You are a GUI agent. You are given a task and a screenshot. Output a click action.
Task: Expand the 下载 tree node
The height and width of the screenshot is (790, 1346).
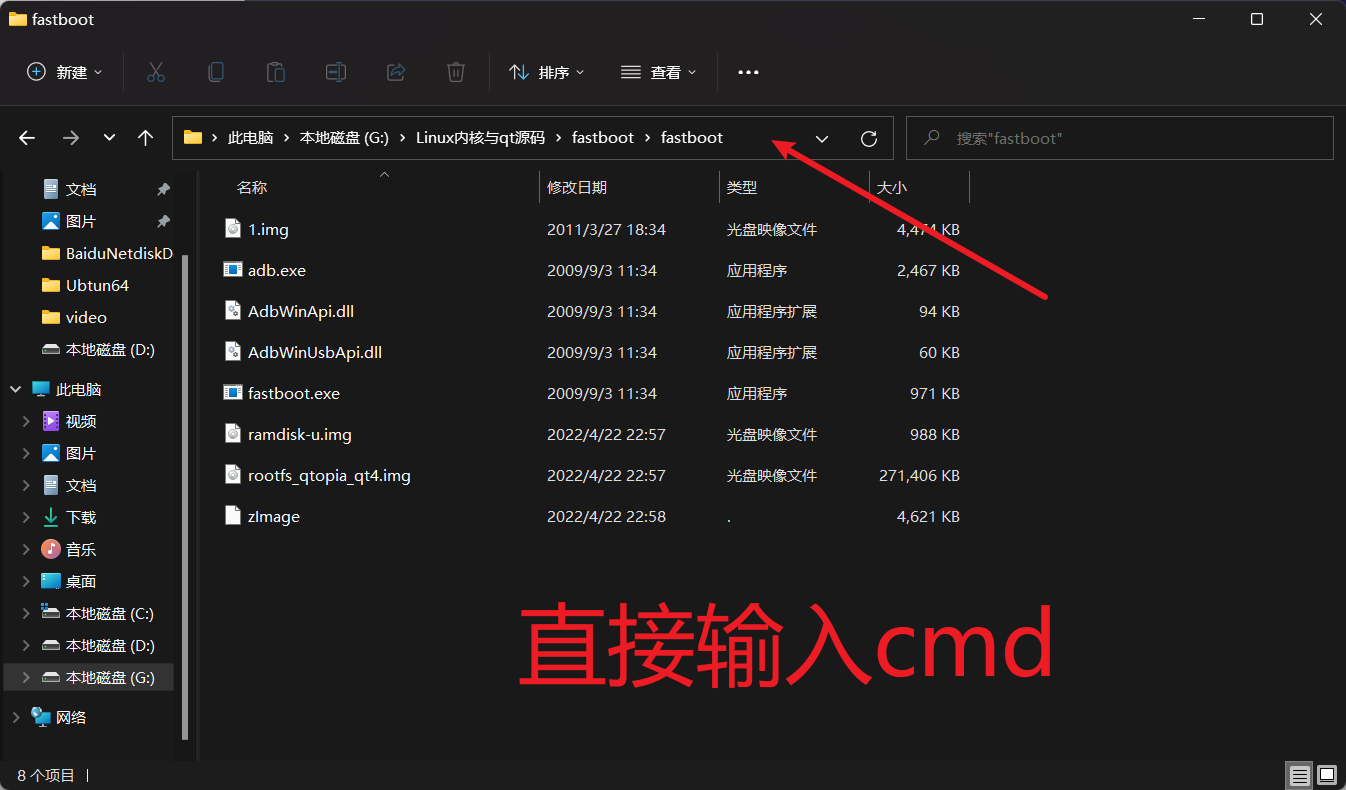tap(27, 517)
